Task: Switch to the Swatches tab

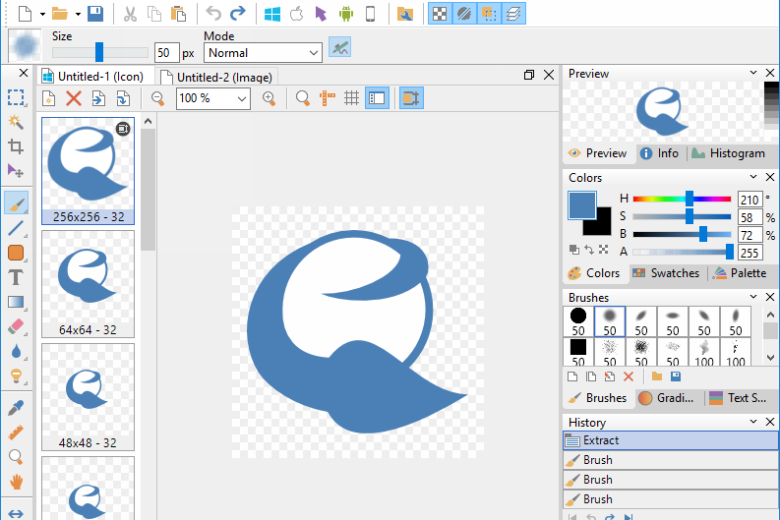Action: [x=666, y=273]
